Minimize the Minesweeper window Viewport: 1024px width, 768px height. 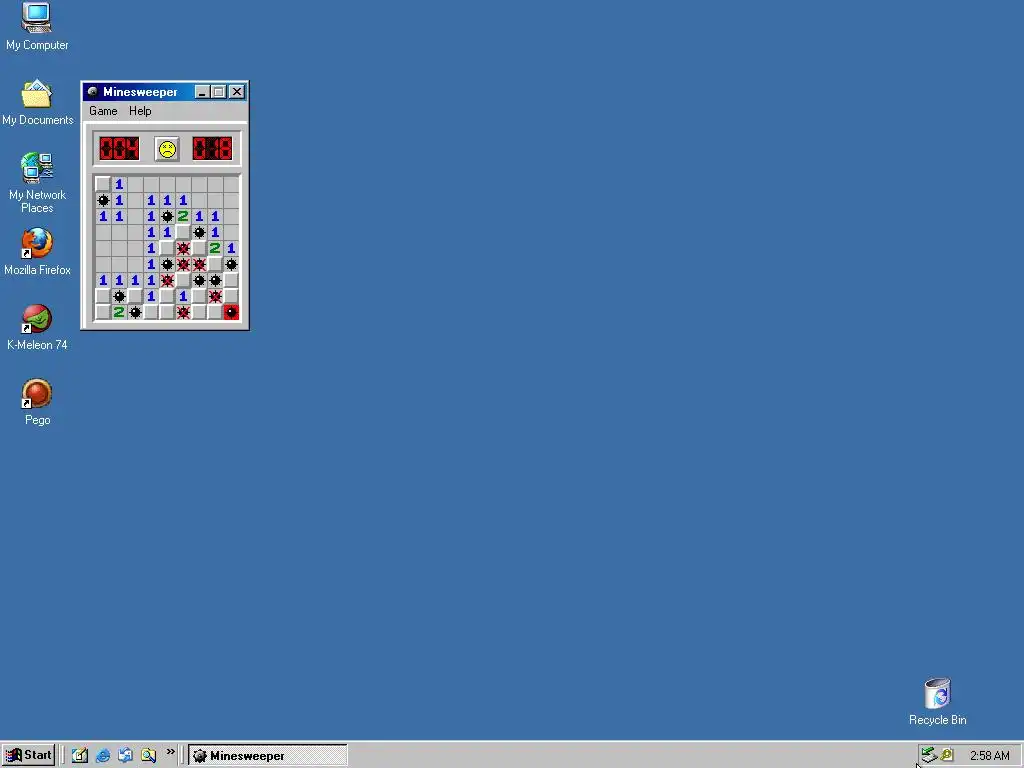click(x=202, y=92)
